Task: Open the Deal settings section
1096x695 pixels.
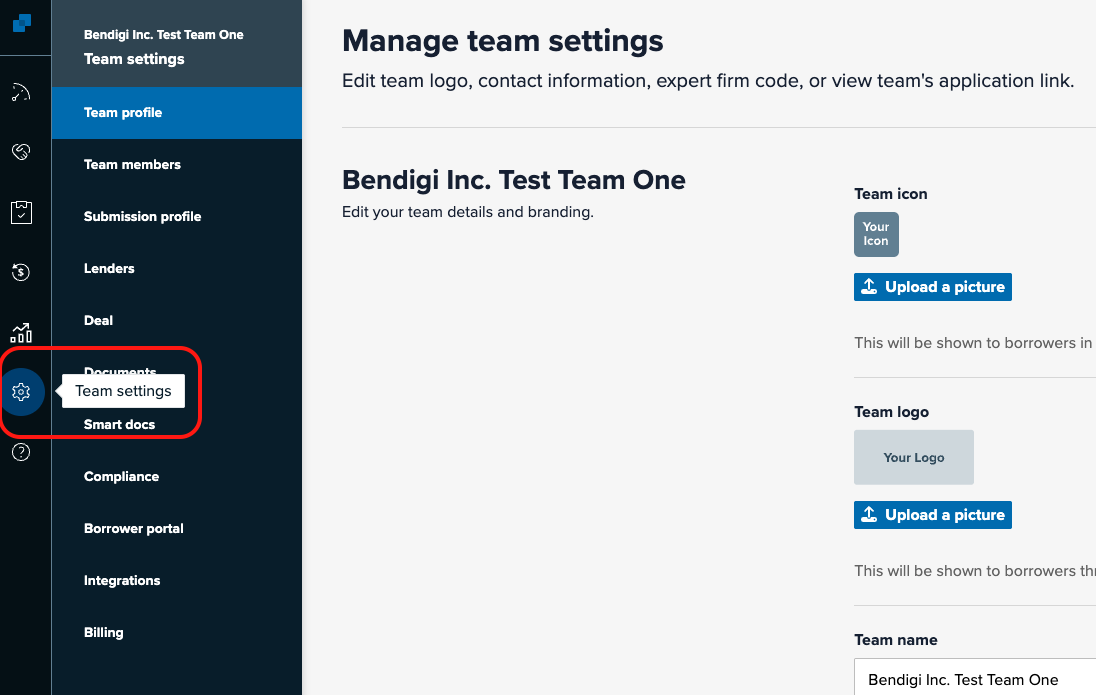Action: [x=98, y=321]
